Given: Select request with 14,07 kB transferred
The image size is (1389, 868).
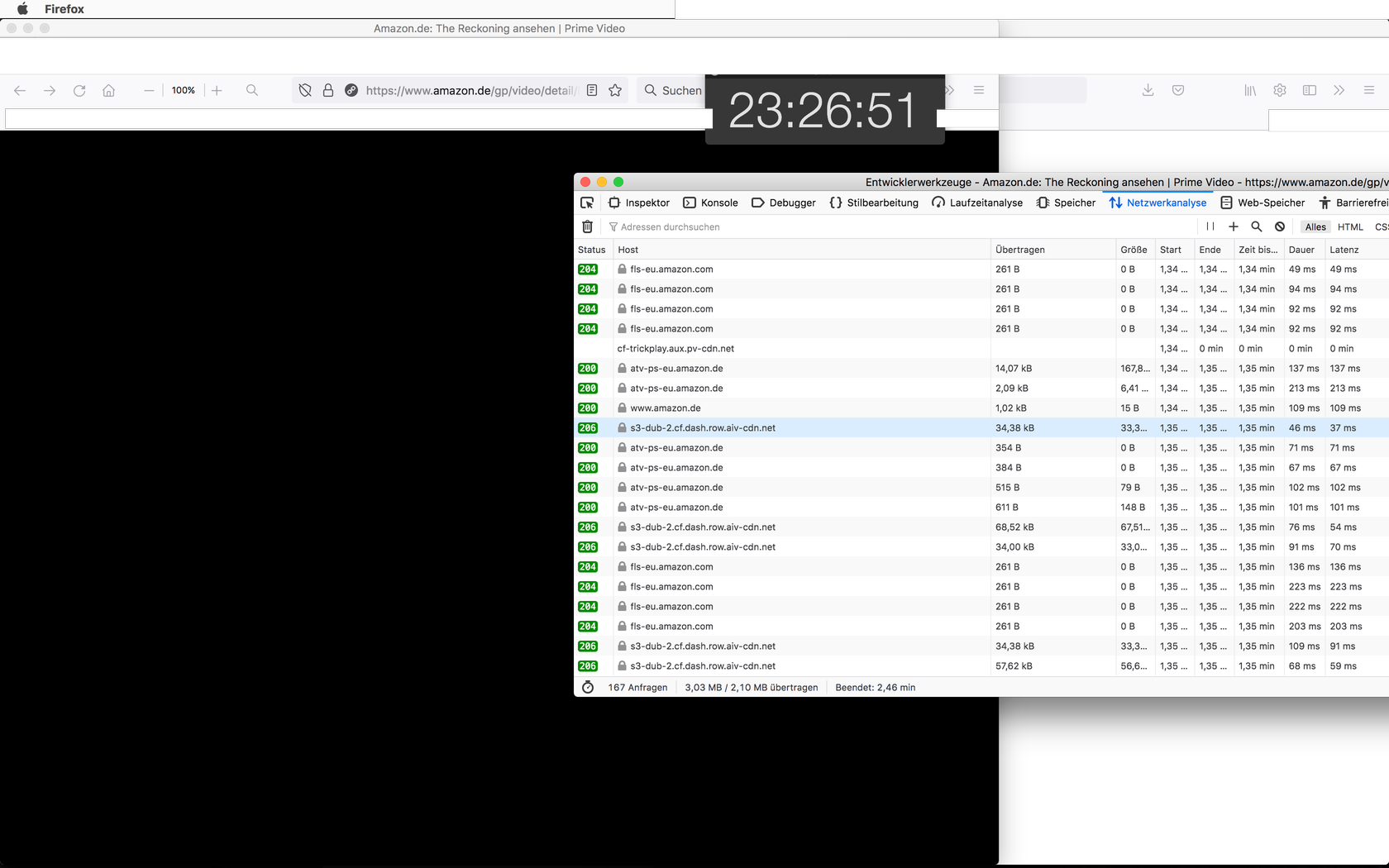Looking at the screenshot, I should pyautogui.click(x=981, y=369).
